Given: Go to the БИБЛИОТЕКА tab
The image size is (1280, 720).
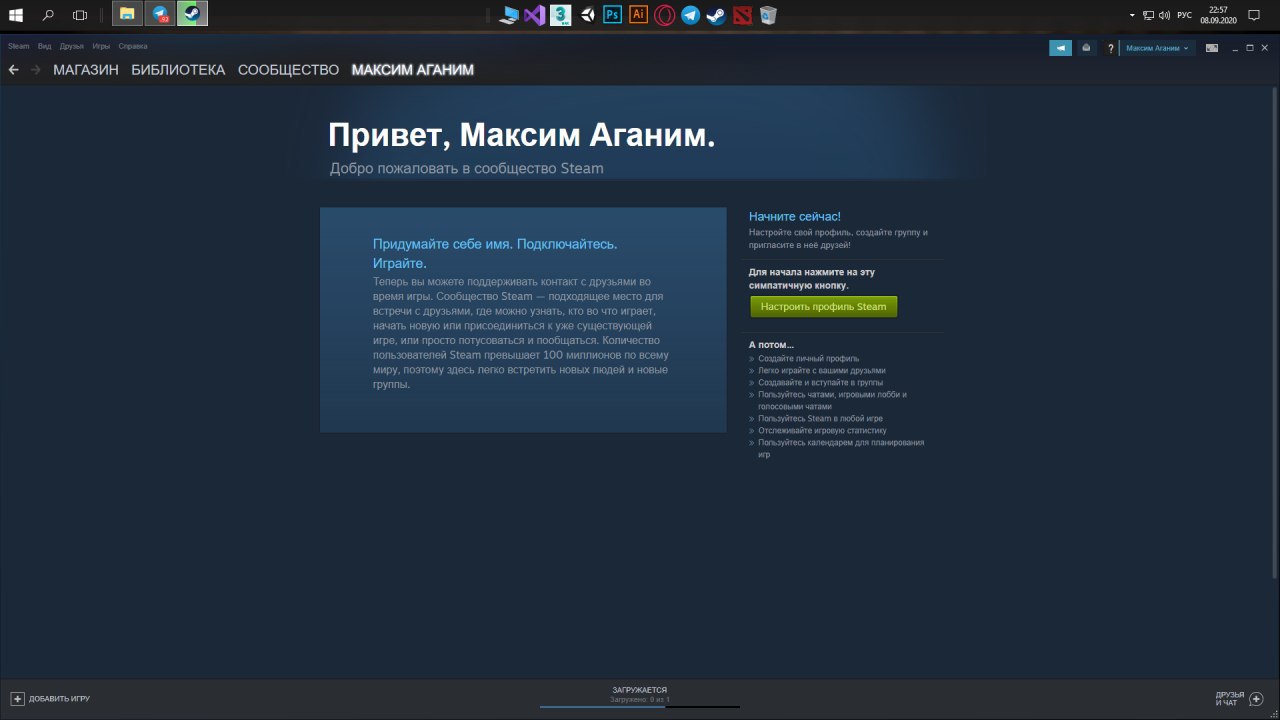Looking at the screenshot, I should pyautogui.click(x=178, y=70).
